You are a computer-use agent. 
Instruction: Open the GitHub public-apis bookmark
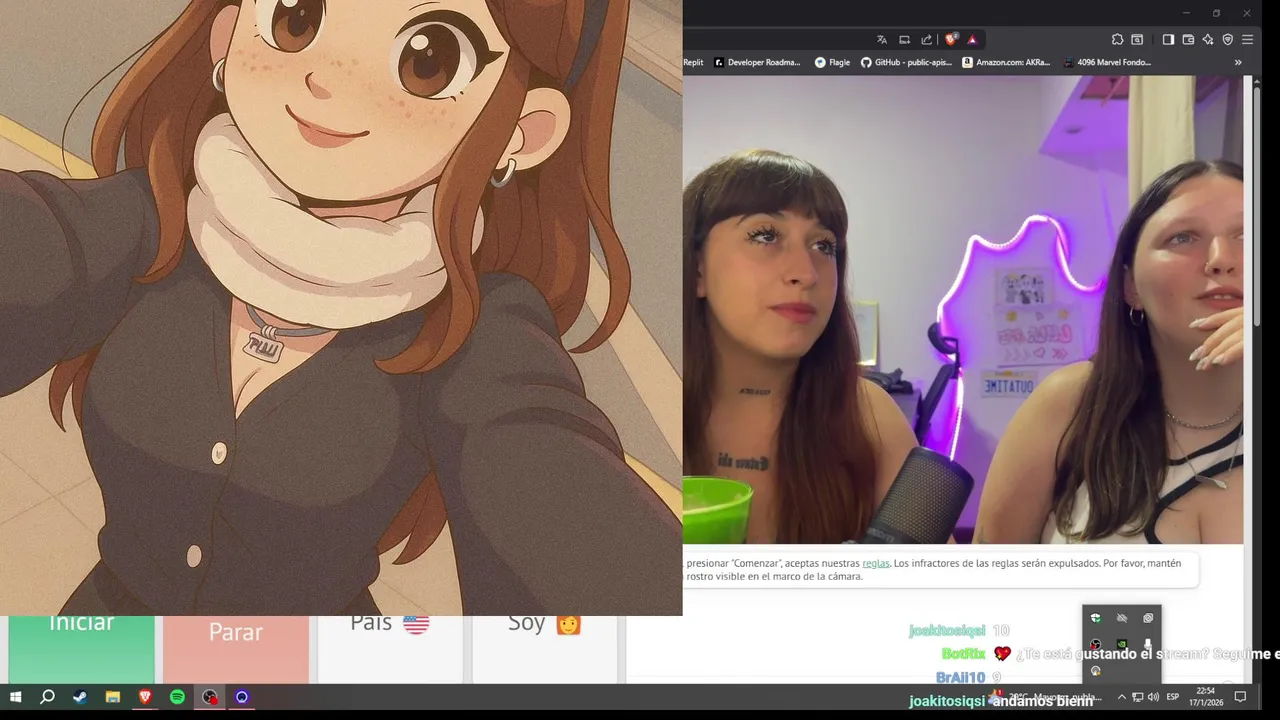[x=906, y=62]
